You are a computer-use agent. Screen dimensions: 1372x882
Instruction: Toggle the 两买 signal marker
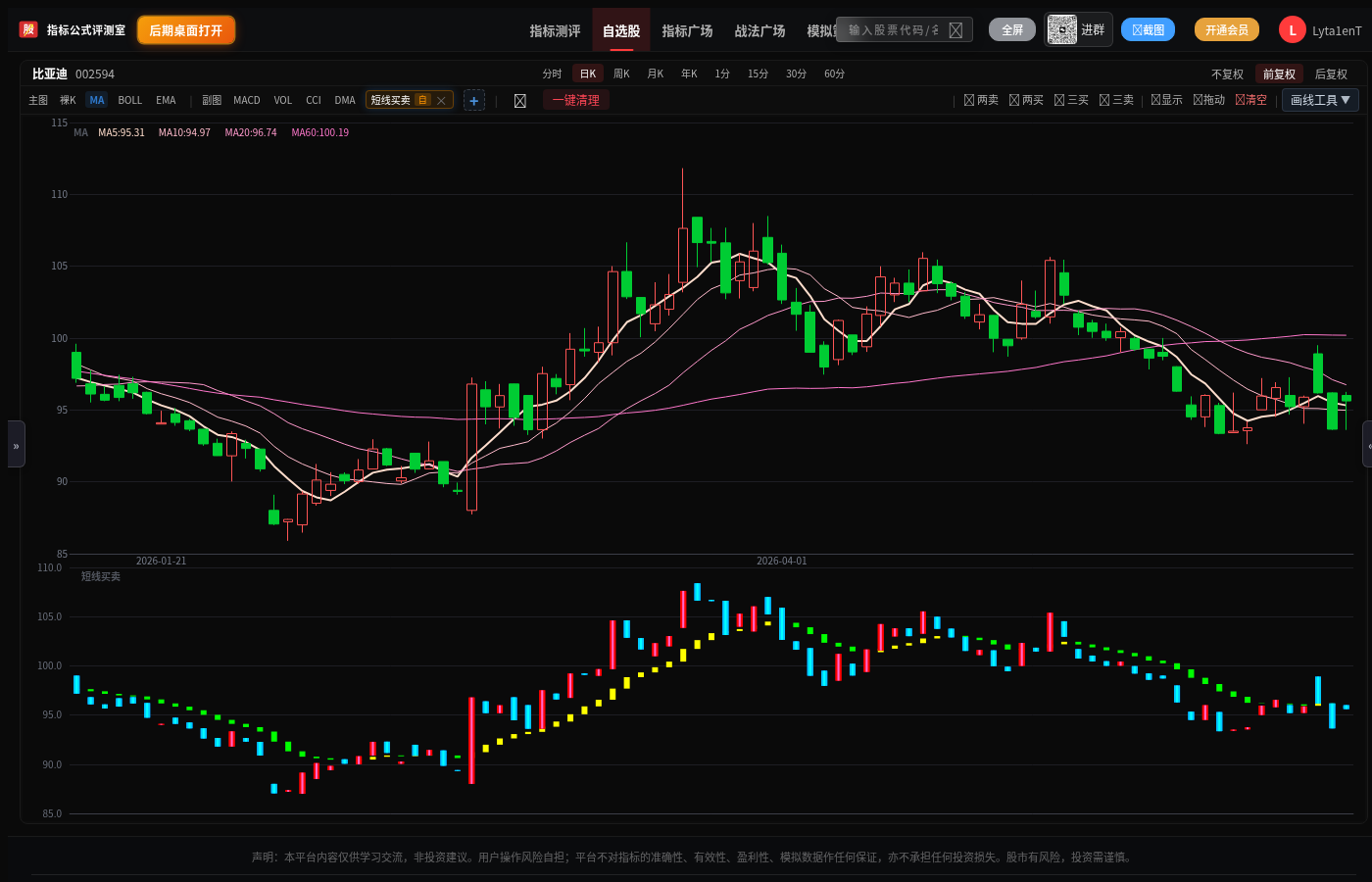click(x=1026, y=100)
